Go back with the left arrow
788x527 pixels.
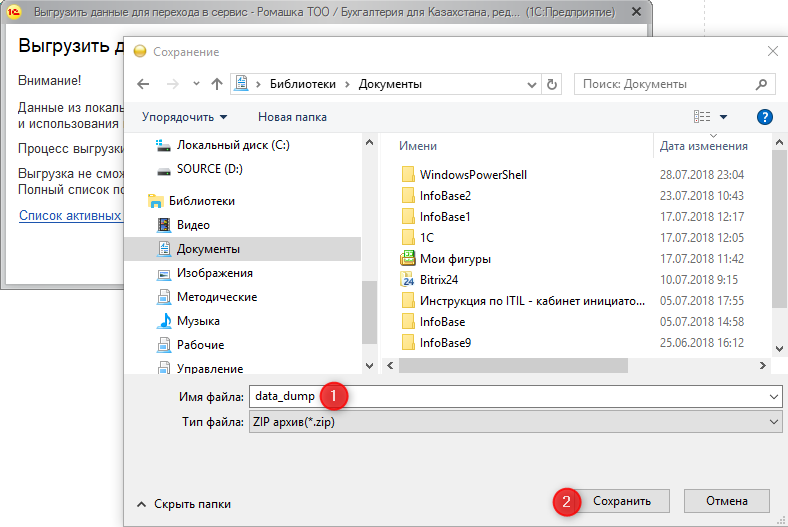[143, 84]
